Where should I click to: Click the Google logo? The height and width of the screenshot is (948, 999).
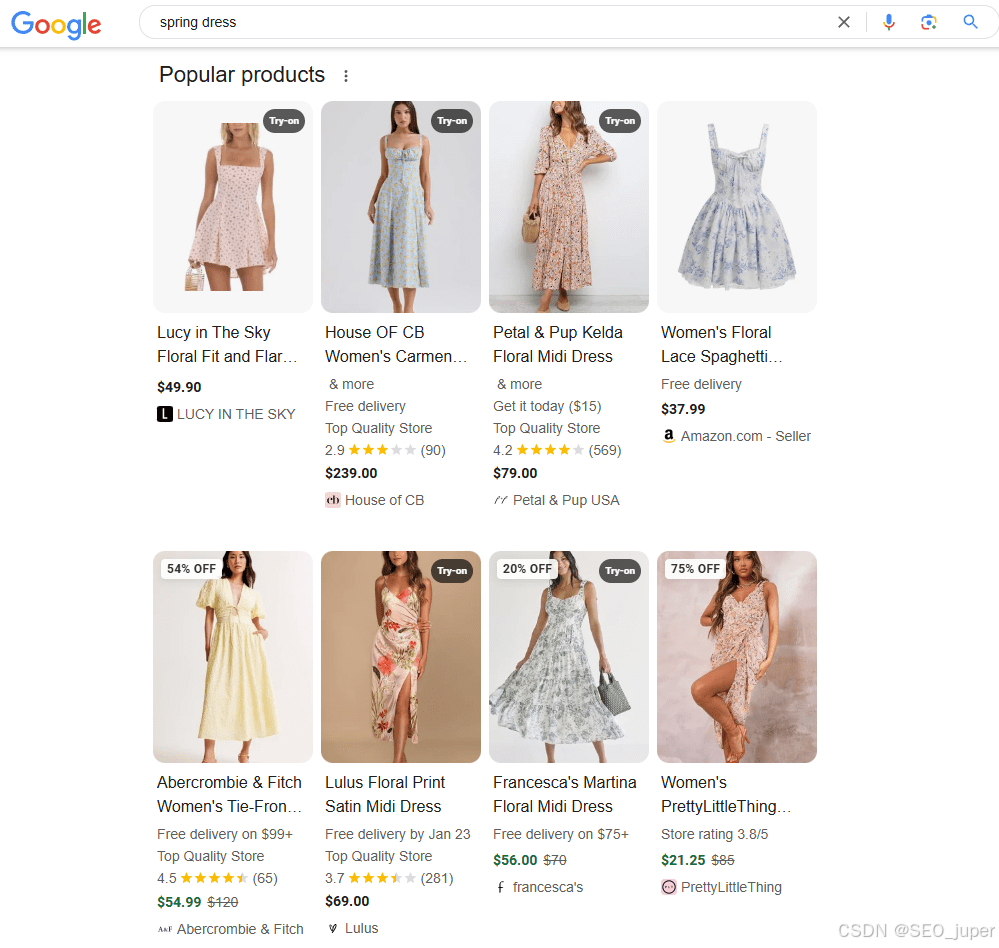(56, 25)
